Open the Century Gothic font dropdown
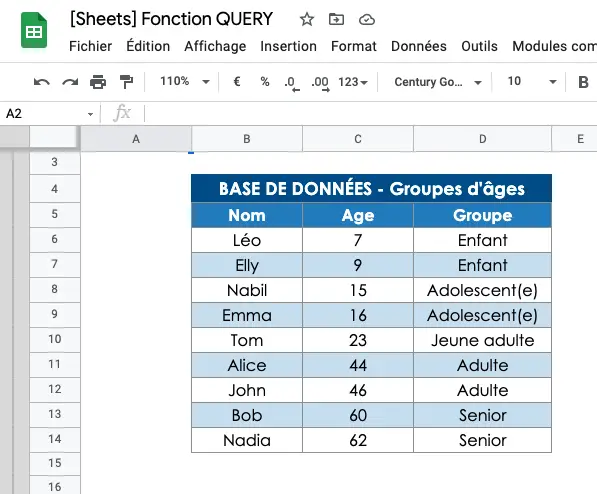597x494 pixels. (x=438, y=82)
